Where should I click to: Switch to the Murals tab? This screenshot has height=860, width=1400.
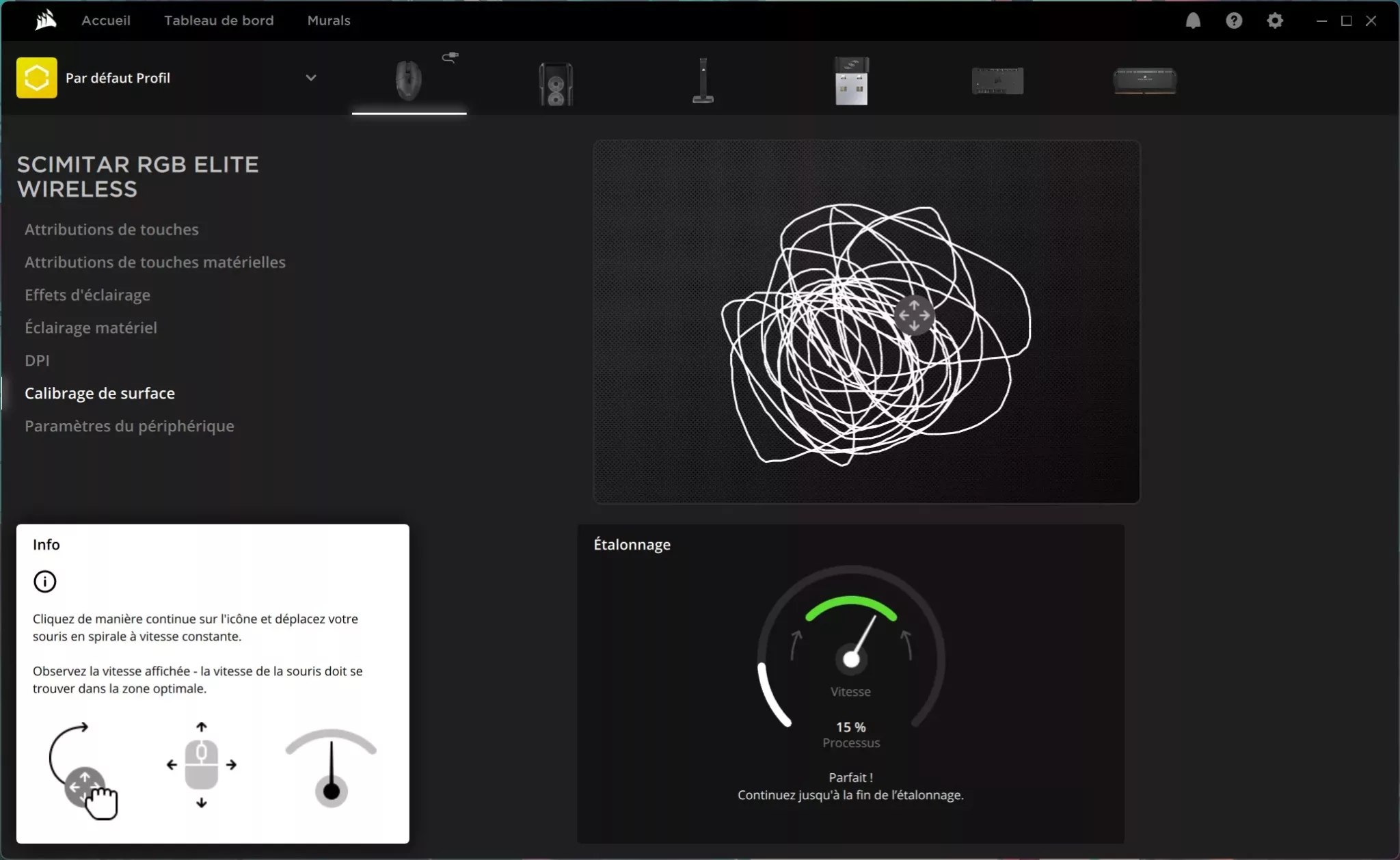coord(329,21)
